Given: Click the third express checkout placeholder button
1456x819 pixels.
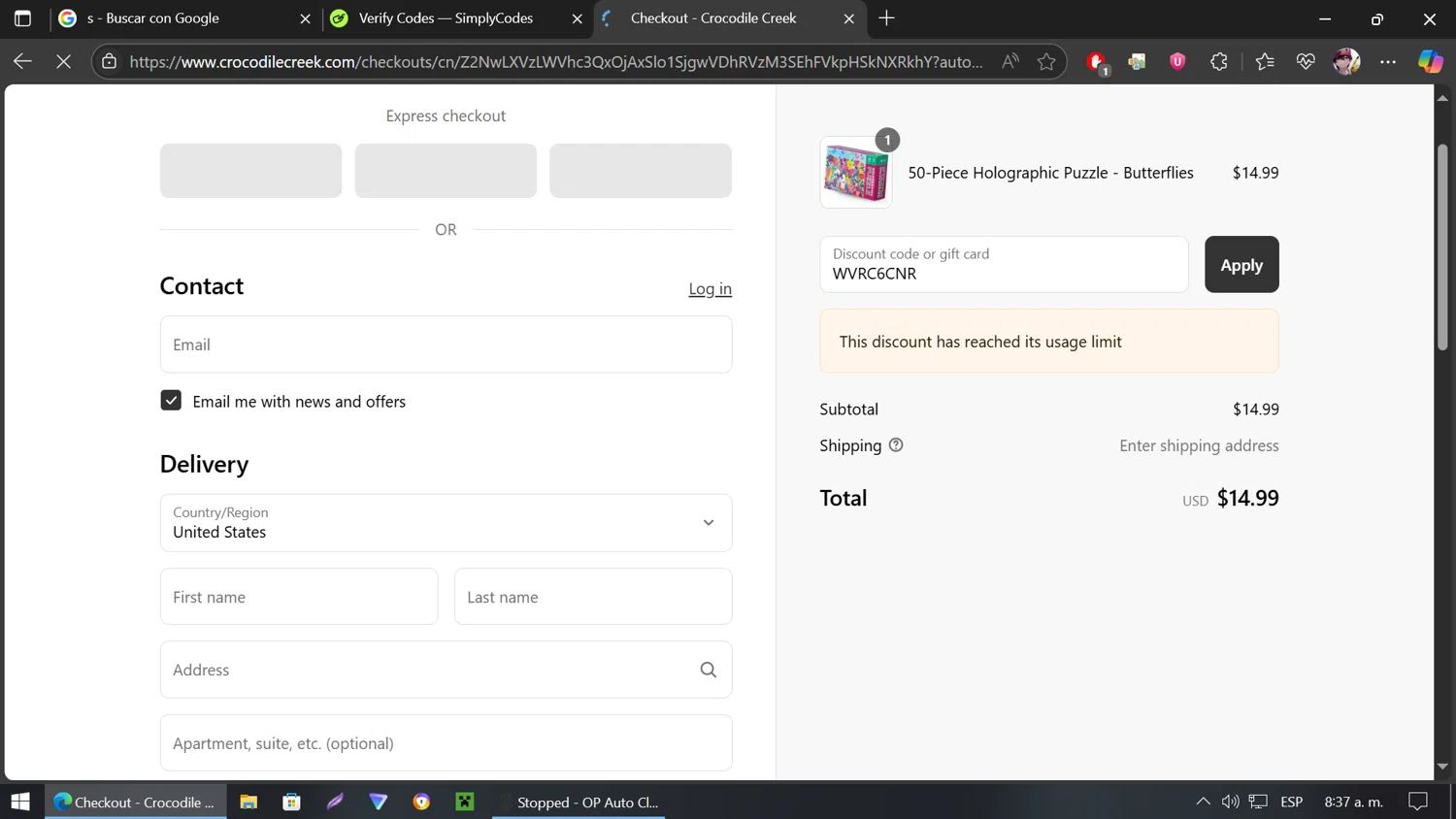Looking at the screenshot, I should click(641, 171).
